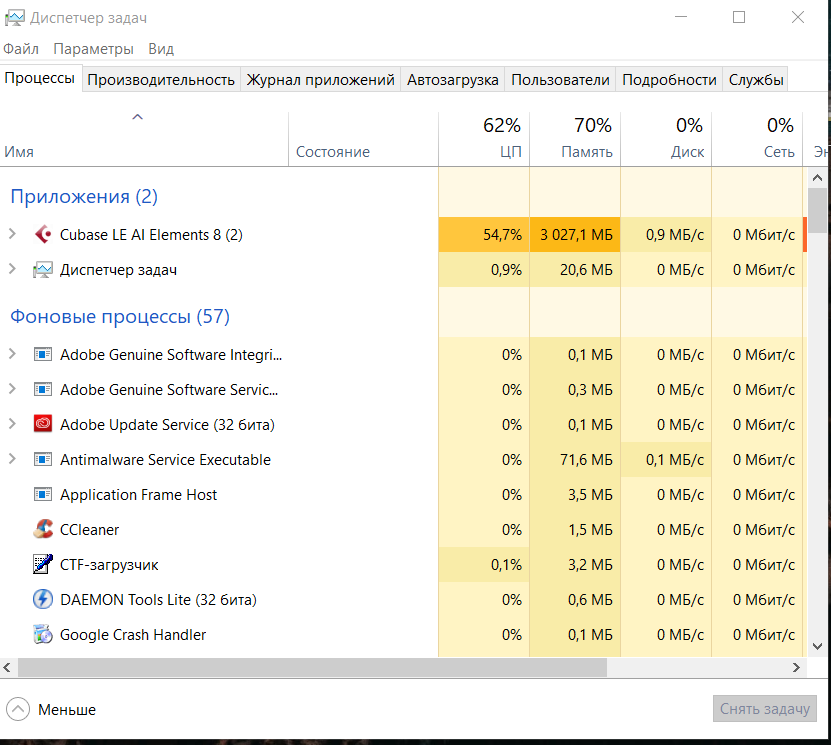Image resolution: width=831 pixels, height=745 pixels.
Task: Expand Adobe Update Service (32 бита) row
Action: point(12,423)
